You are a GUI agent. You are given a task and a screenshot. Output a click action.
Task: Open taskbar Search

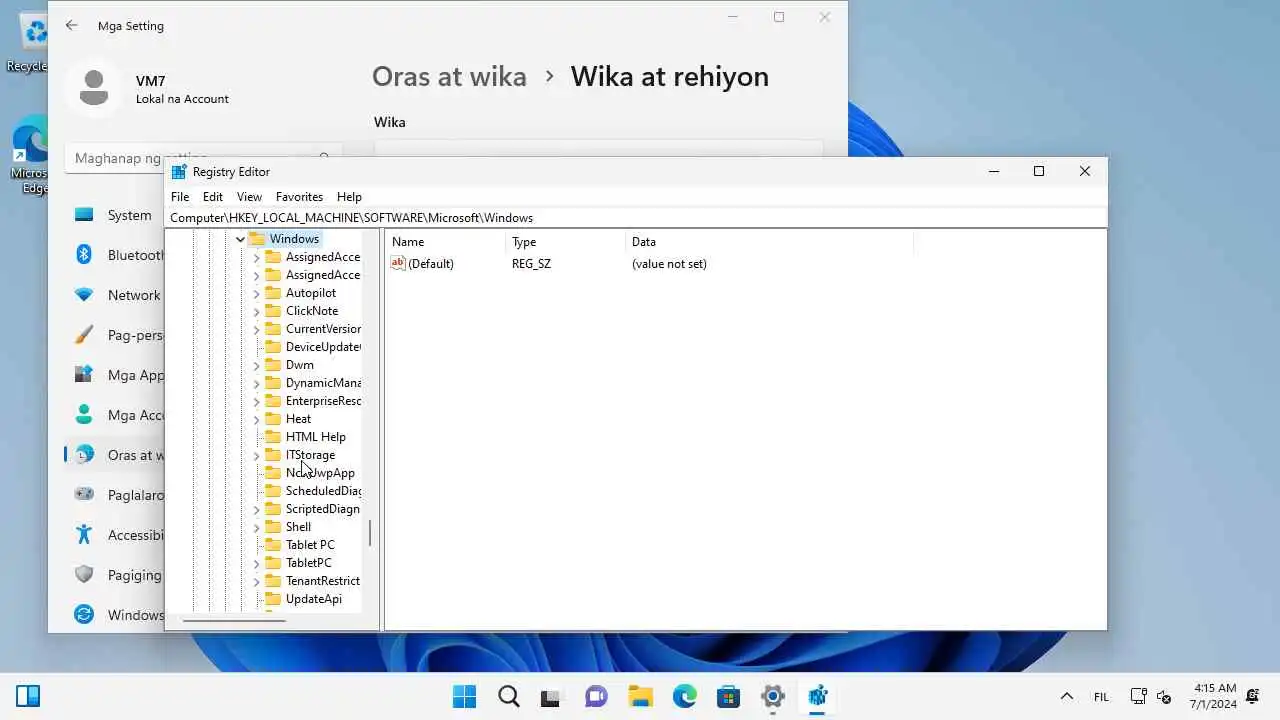tap(509, 696)
